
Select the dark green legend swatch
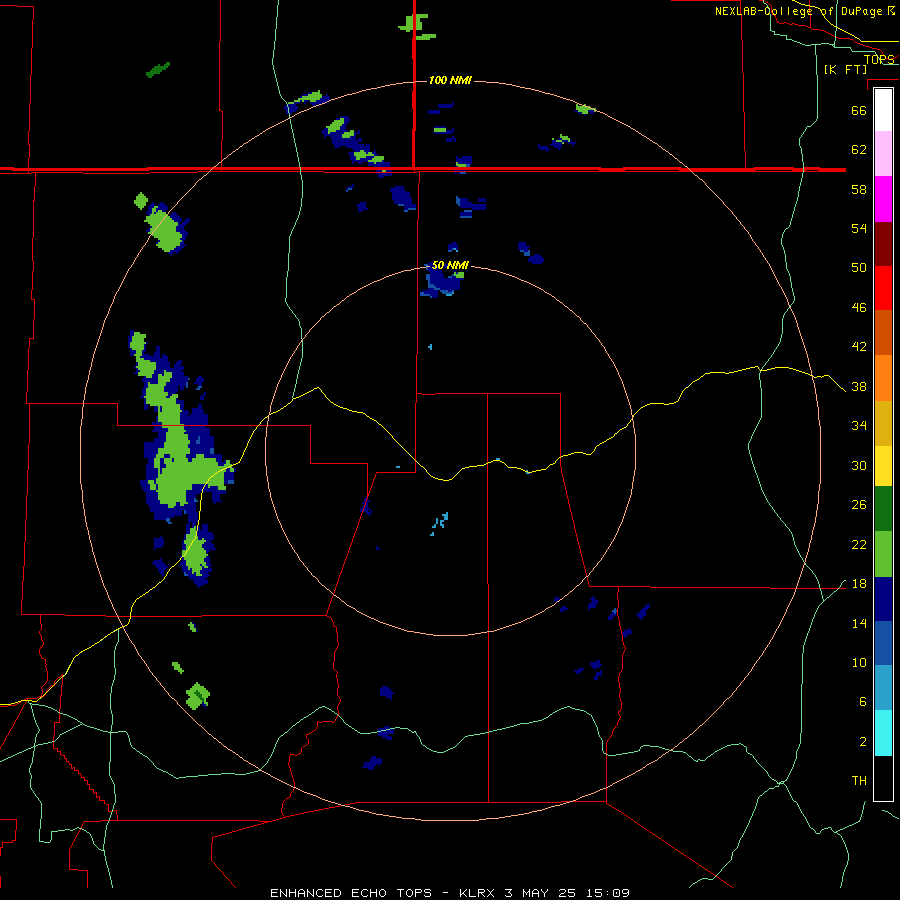pos(883,509)
